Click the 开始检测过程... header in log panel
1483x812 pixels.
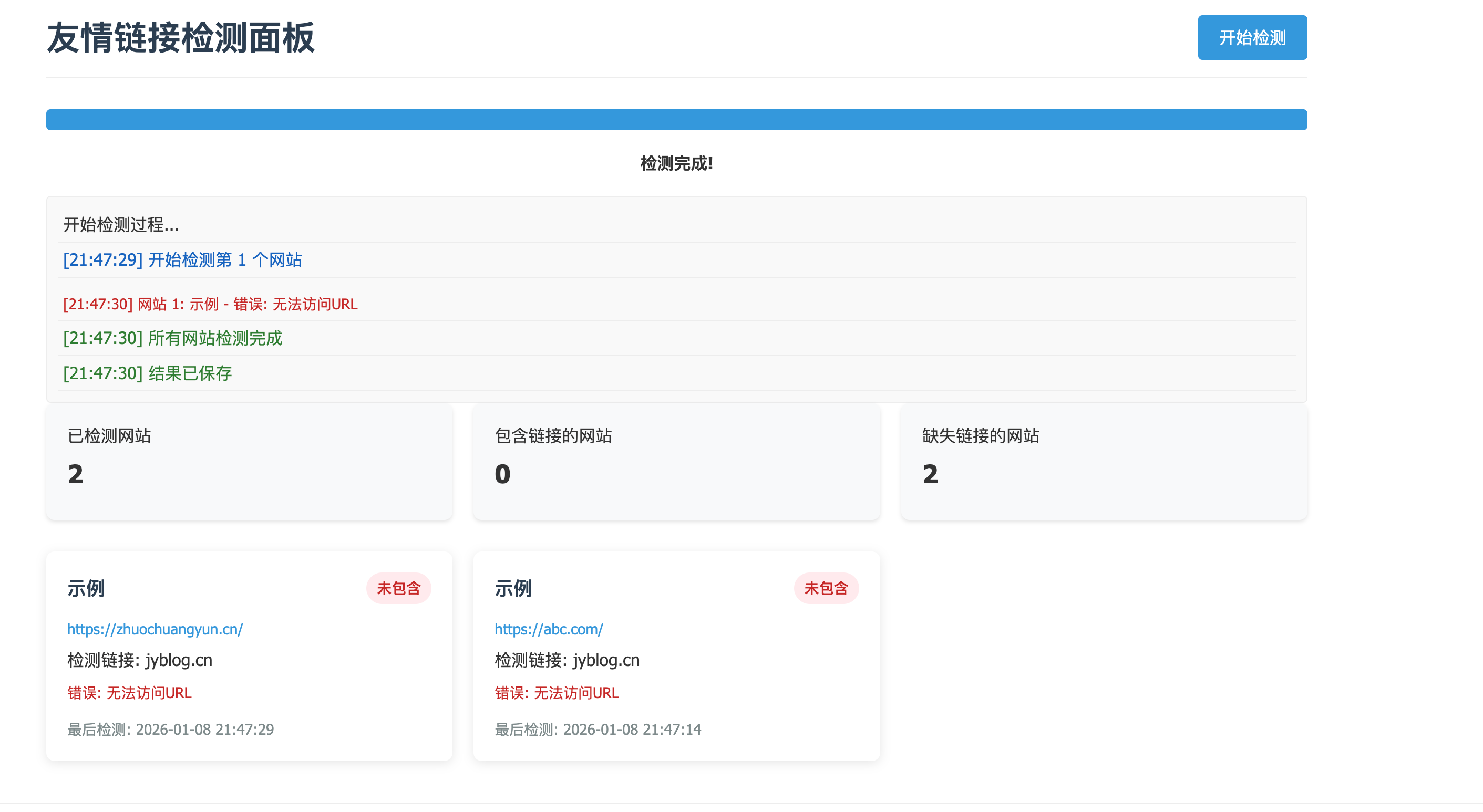120,226
